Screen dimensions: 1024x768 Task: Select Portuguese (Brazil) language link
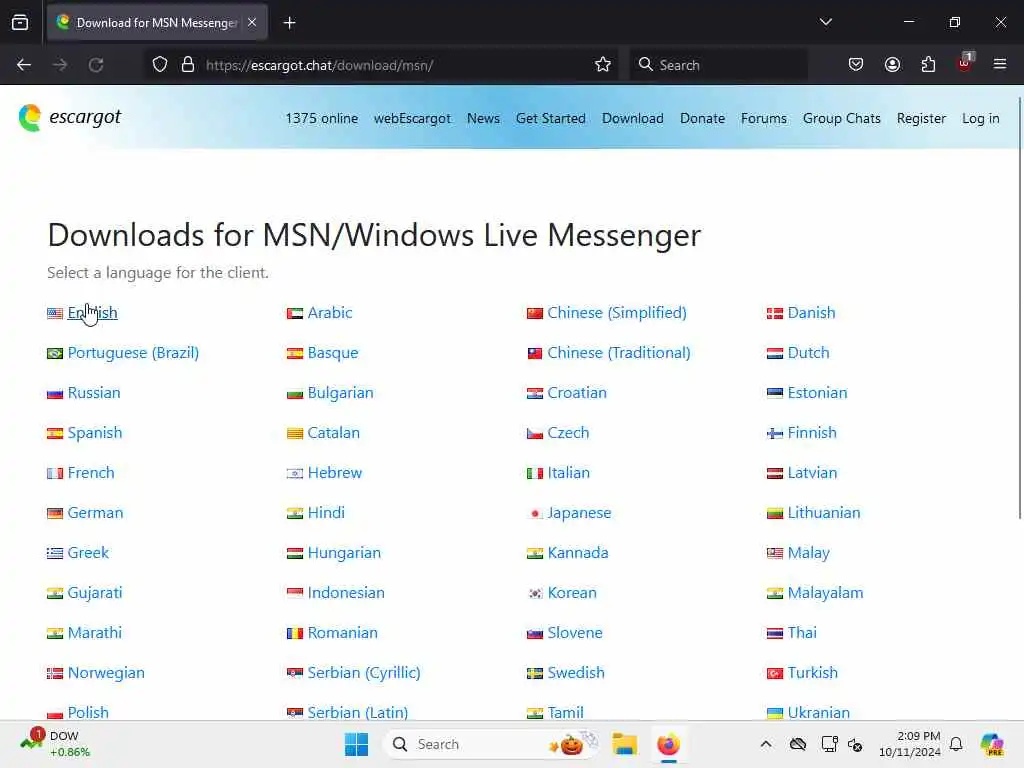(133, 353)
